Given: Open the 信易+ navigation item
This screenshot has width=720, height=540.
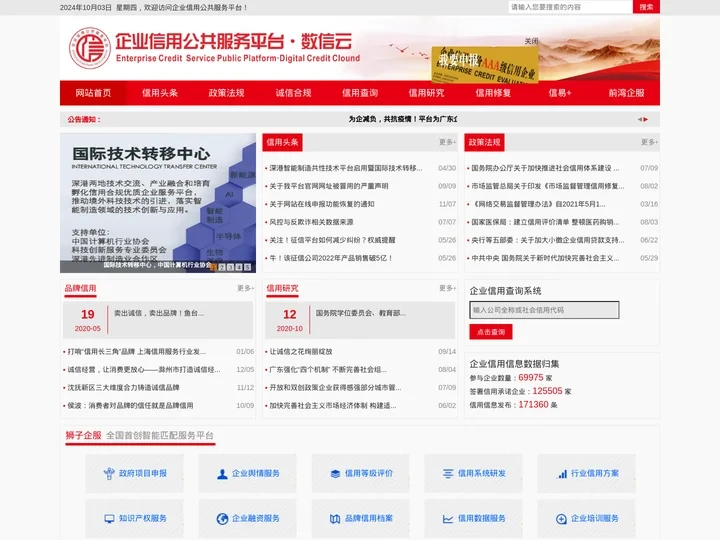Looking at the screenshot, I should 560,93.
